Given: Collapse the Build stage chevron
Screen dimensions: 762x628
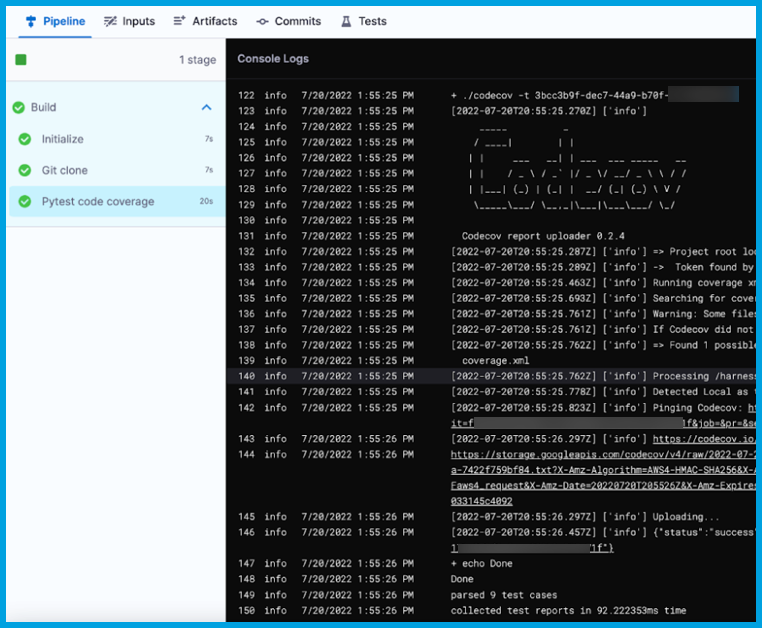Looking at the screenshot, I should click(x=206, y=108).
